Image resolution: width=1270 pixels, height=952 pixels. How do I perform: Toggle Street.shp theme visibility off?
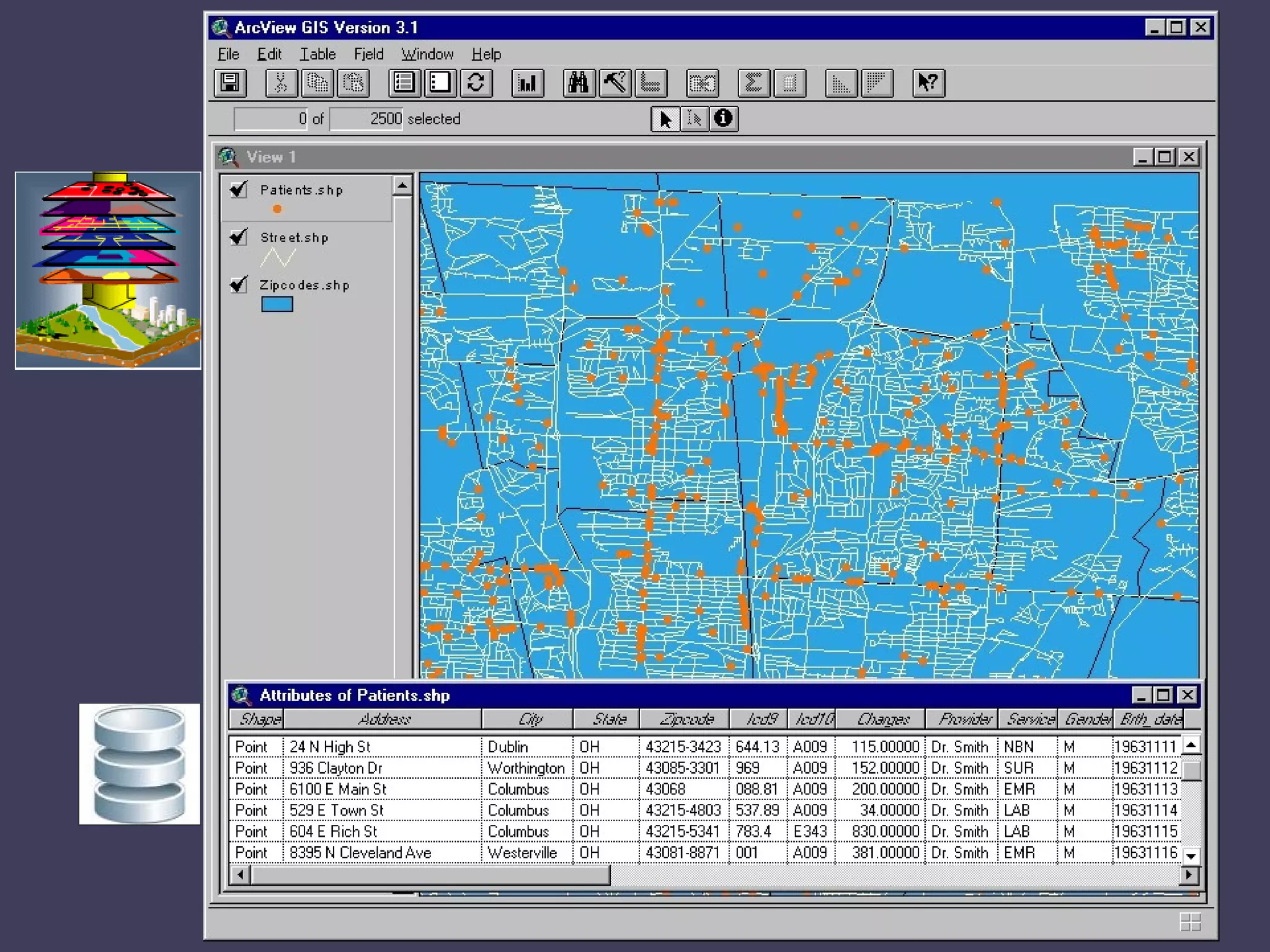click(239, 237)
